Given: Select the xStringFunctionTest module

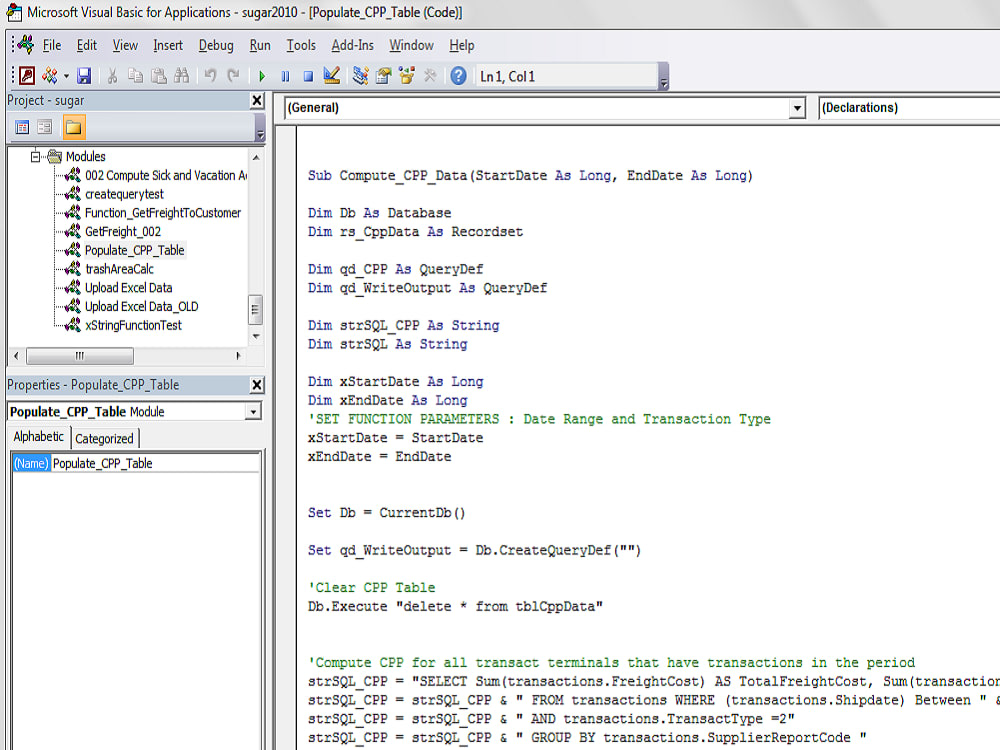Looking at the screenshot, I should [x=133, y=325].
